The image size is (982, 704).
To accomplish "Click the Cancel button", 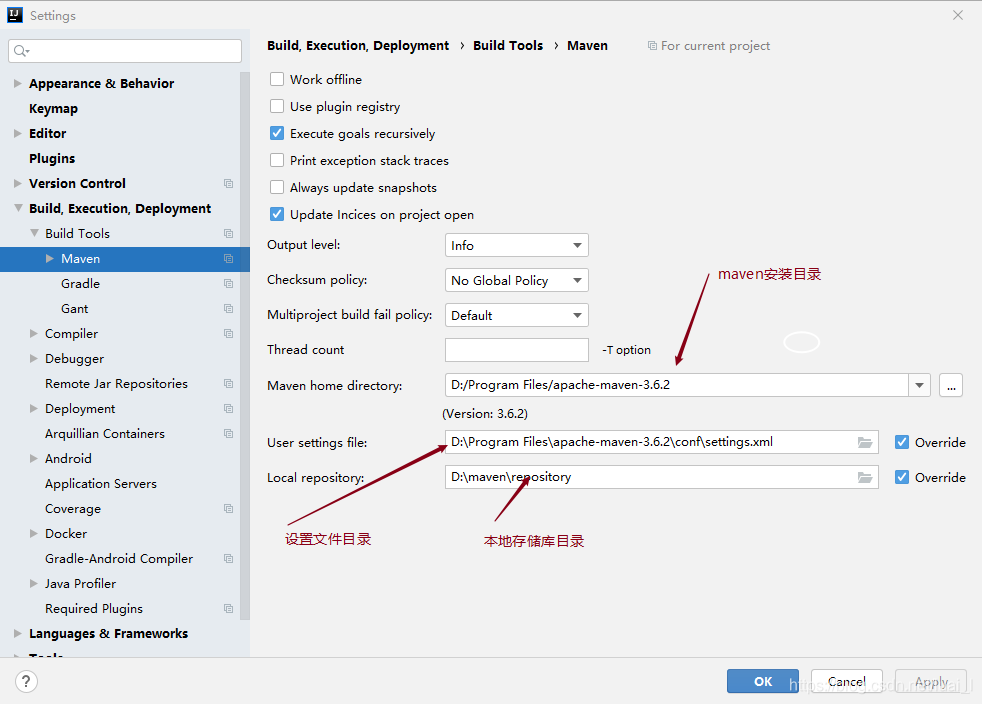I will pyautogui.click(x=847, y=681).
